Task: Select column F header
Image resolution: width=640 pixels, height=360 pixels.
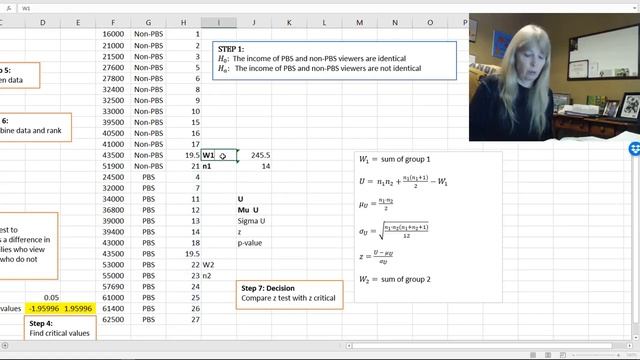Action: click(x=113, y=22)
